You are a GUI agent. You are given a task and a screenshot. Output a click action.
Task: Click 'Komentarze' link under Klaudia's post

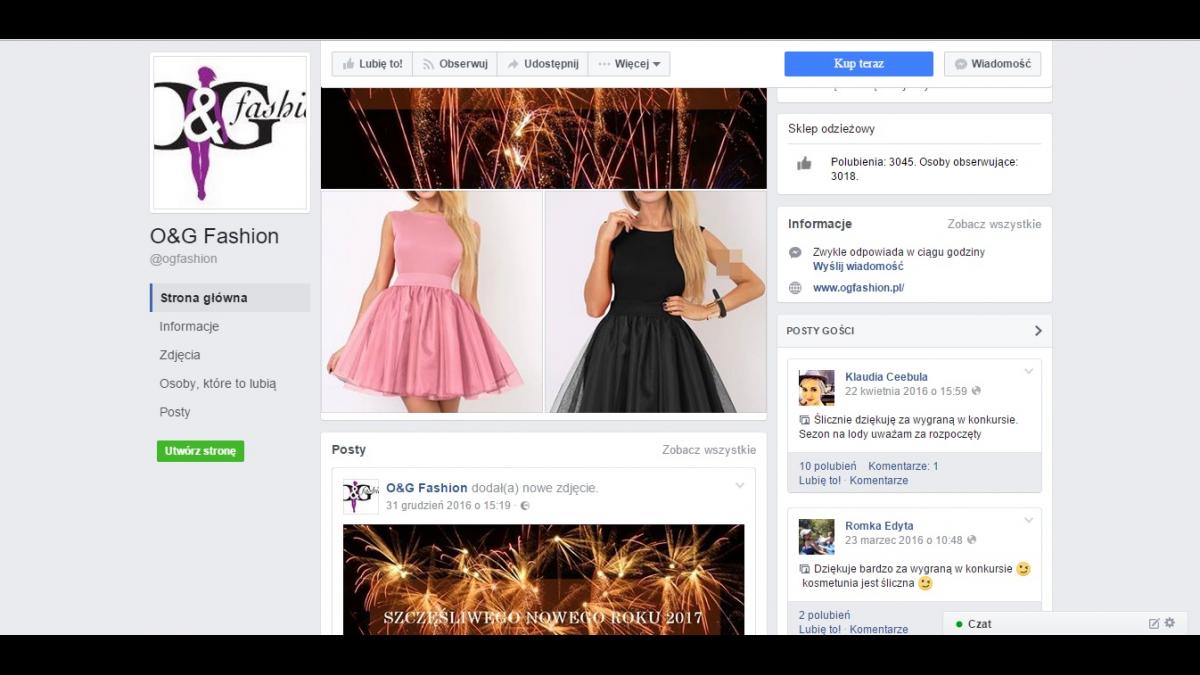tap(879, 480)
